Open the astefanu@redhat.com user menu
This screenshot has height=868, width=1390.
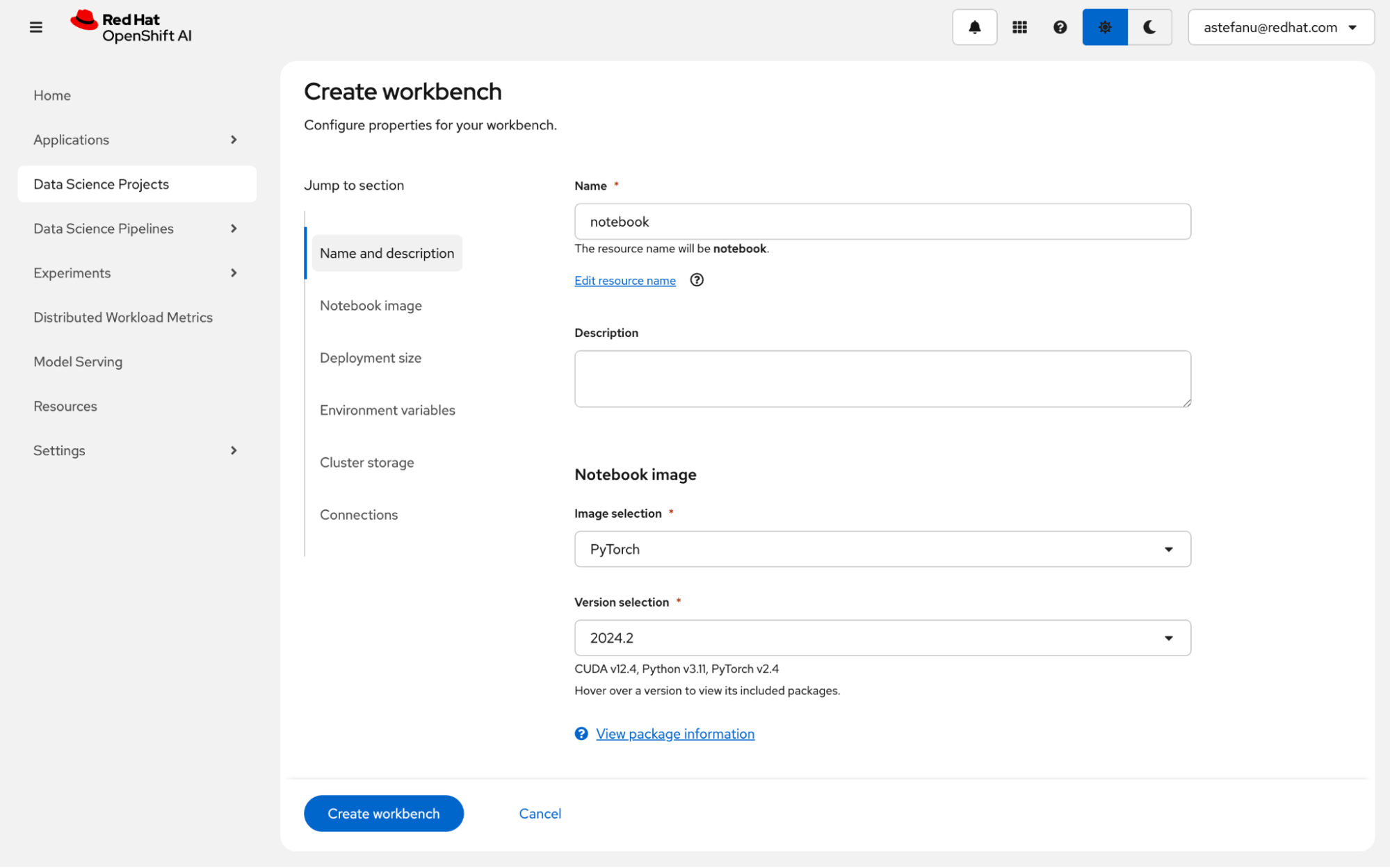(x=1280, y=27)
